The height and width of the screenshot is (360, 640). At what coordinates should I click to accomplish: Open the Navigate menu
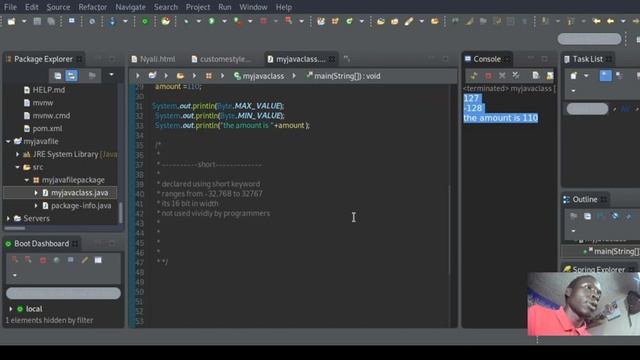coord(130,7)
